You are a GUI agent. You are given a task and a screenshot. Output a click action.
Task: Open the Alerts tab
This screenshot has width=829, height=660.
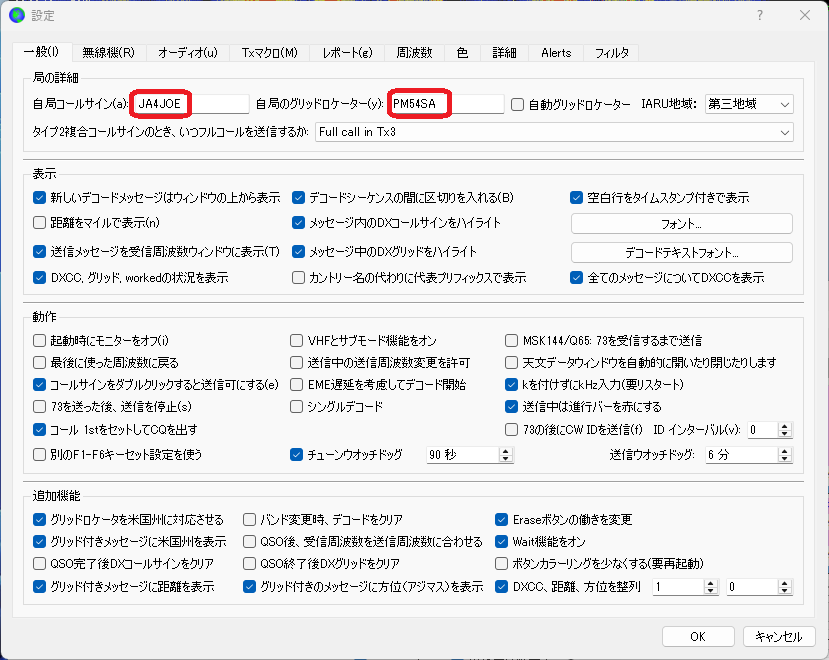pos(556,52)
